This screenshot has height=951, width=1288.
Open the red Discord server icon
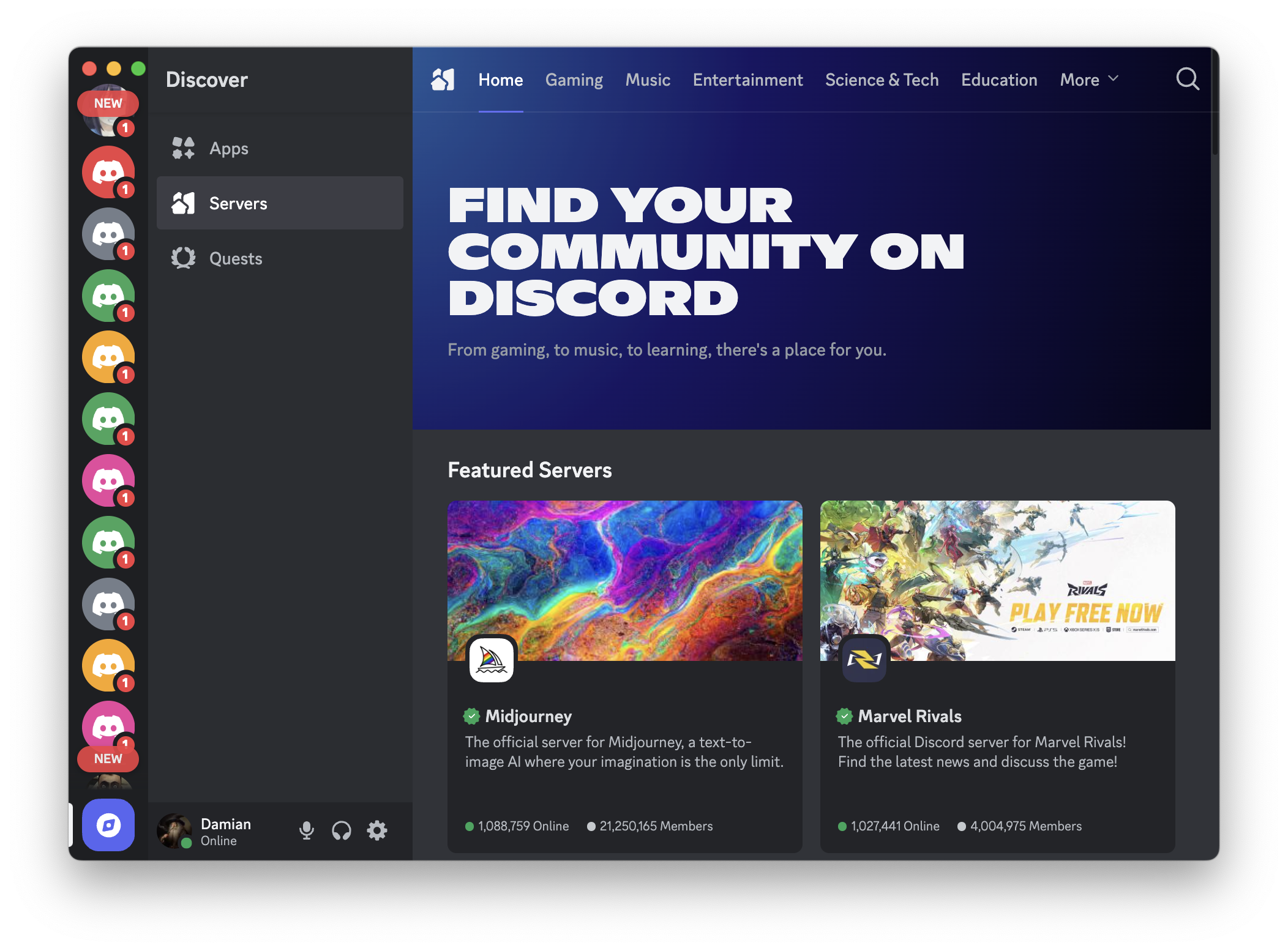(108, 172)
